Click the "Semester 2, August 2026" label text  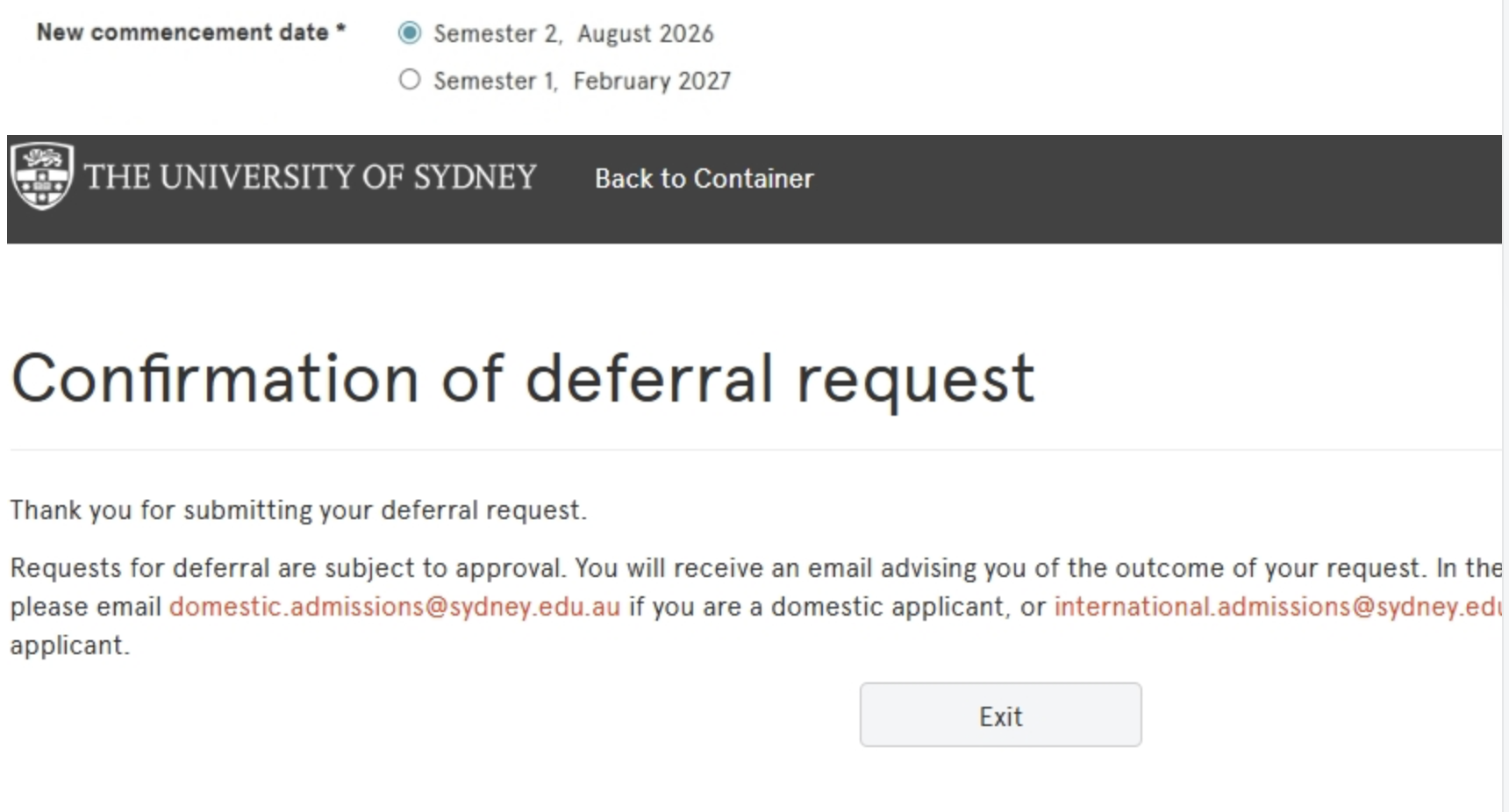point(574,34)
